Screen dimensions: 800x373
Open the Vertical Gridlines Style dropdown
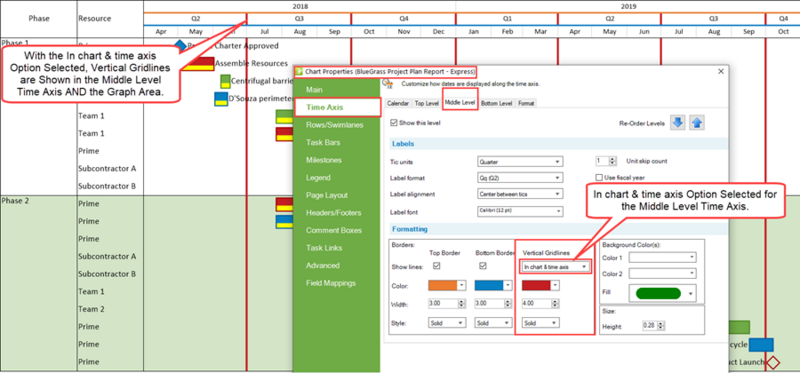tap(541, 323)
